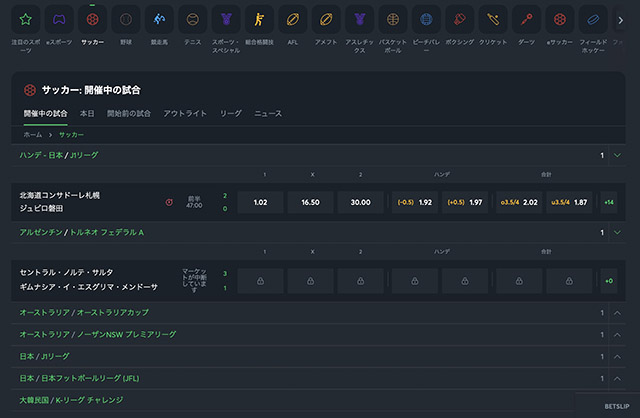640x418 pixels.
Task: Bet on away win odds 30.00
Action: click(360, 202)
